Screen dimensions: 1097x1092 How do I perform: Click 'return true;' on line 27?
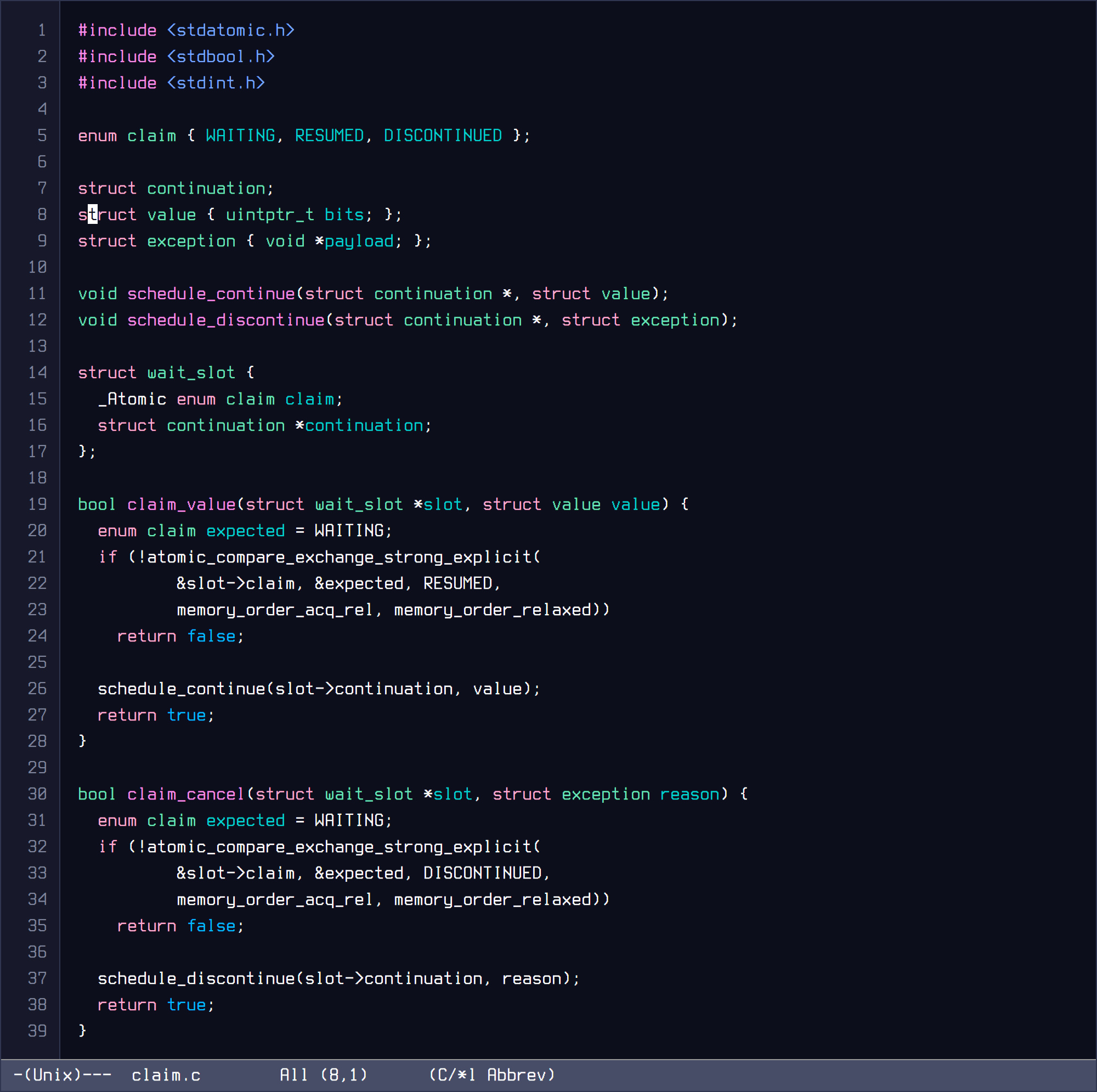click(156, 716)
